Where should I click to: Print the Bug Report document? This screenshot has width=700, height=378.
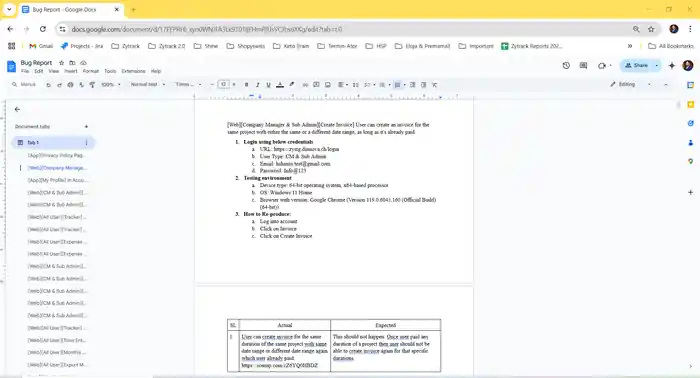(x=70, y=85)
